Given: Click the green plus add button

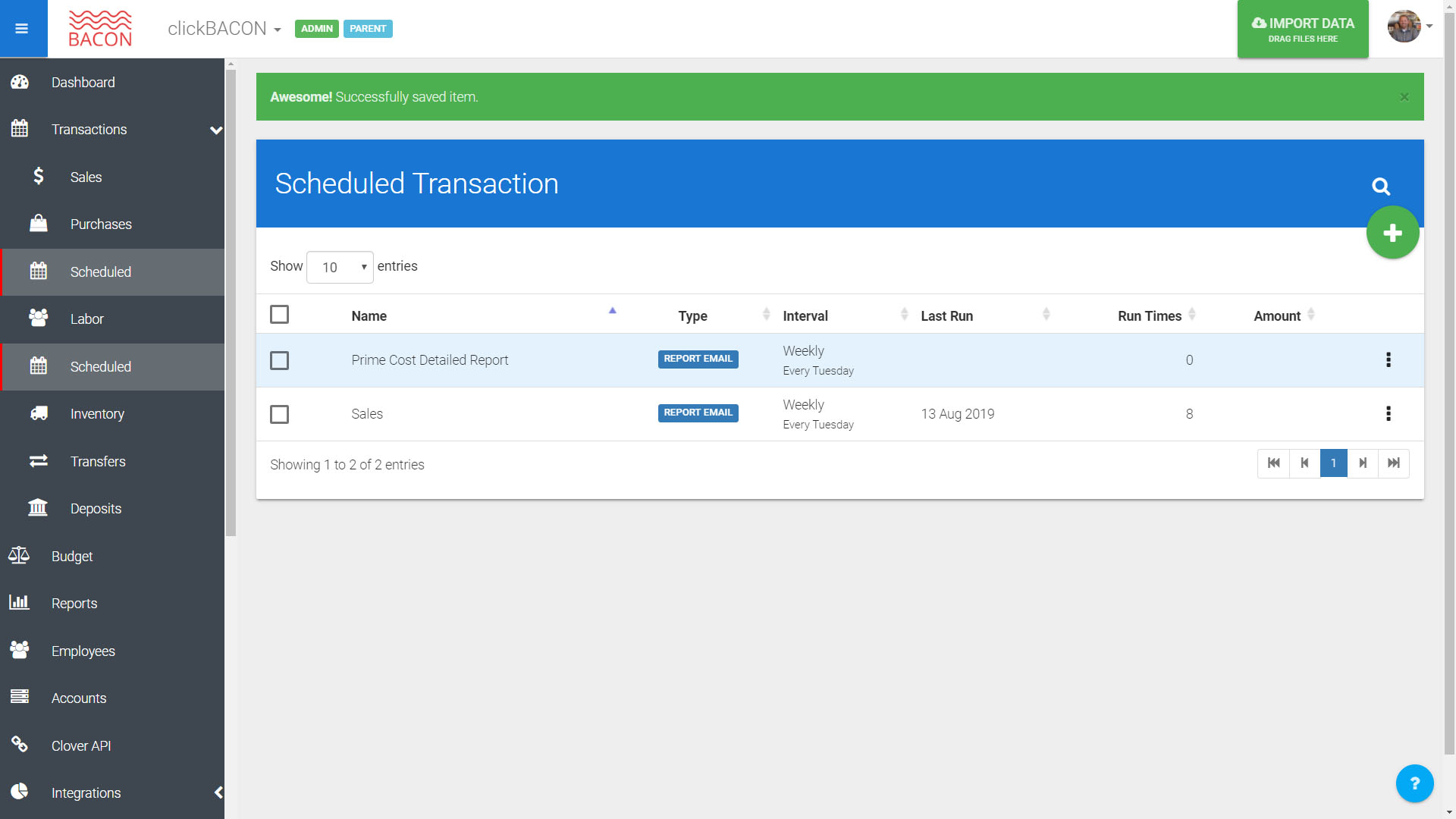Looking at the screenshot, I should (1392, 233).
